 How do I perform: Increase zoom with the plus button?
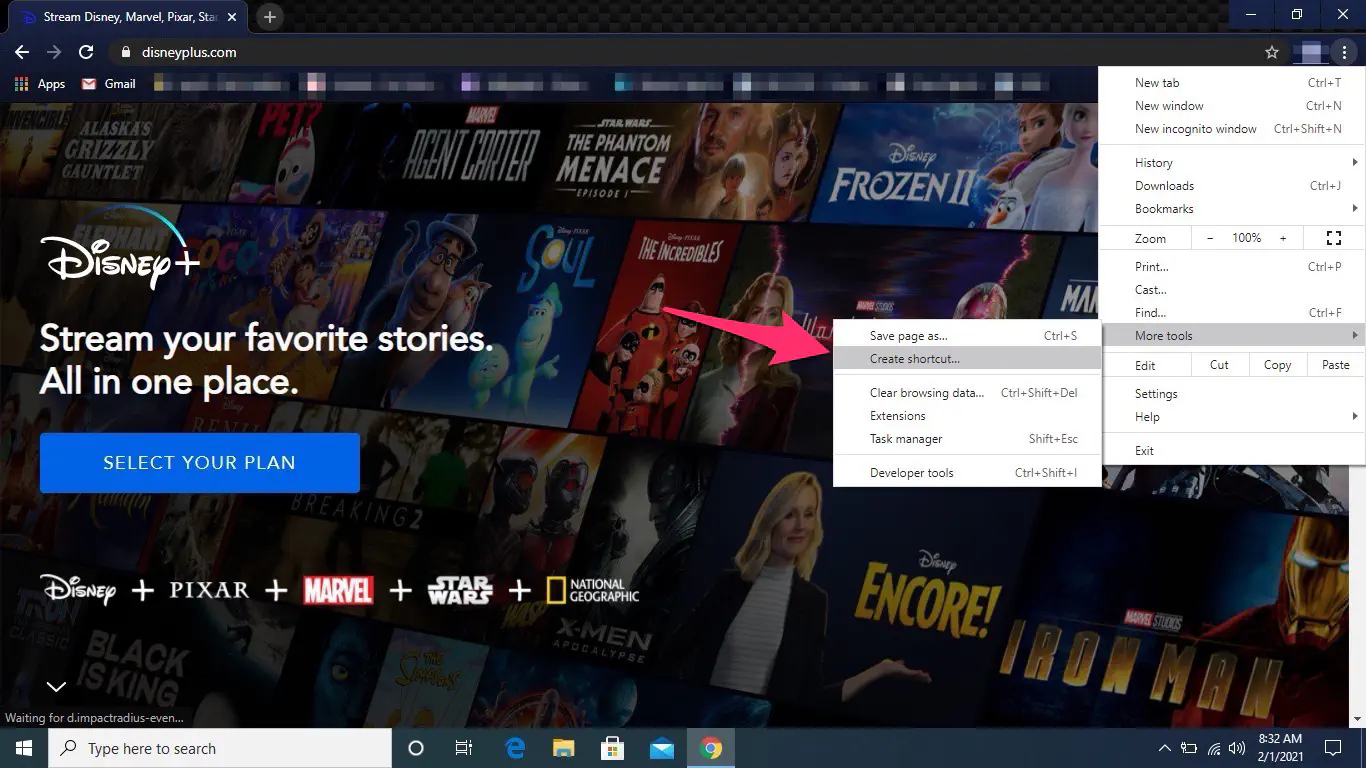pyautogui.click(x=1283, y=238)
